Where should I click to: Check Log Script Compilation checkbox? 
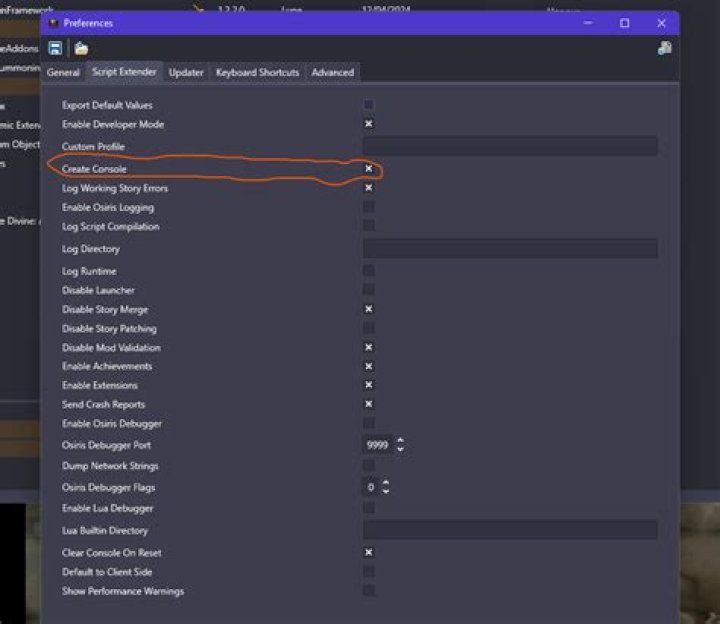pos(369,225)
